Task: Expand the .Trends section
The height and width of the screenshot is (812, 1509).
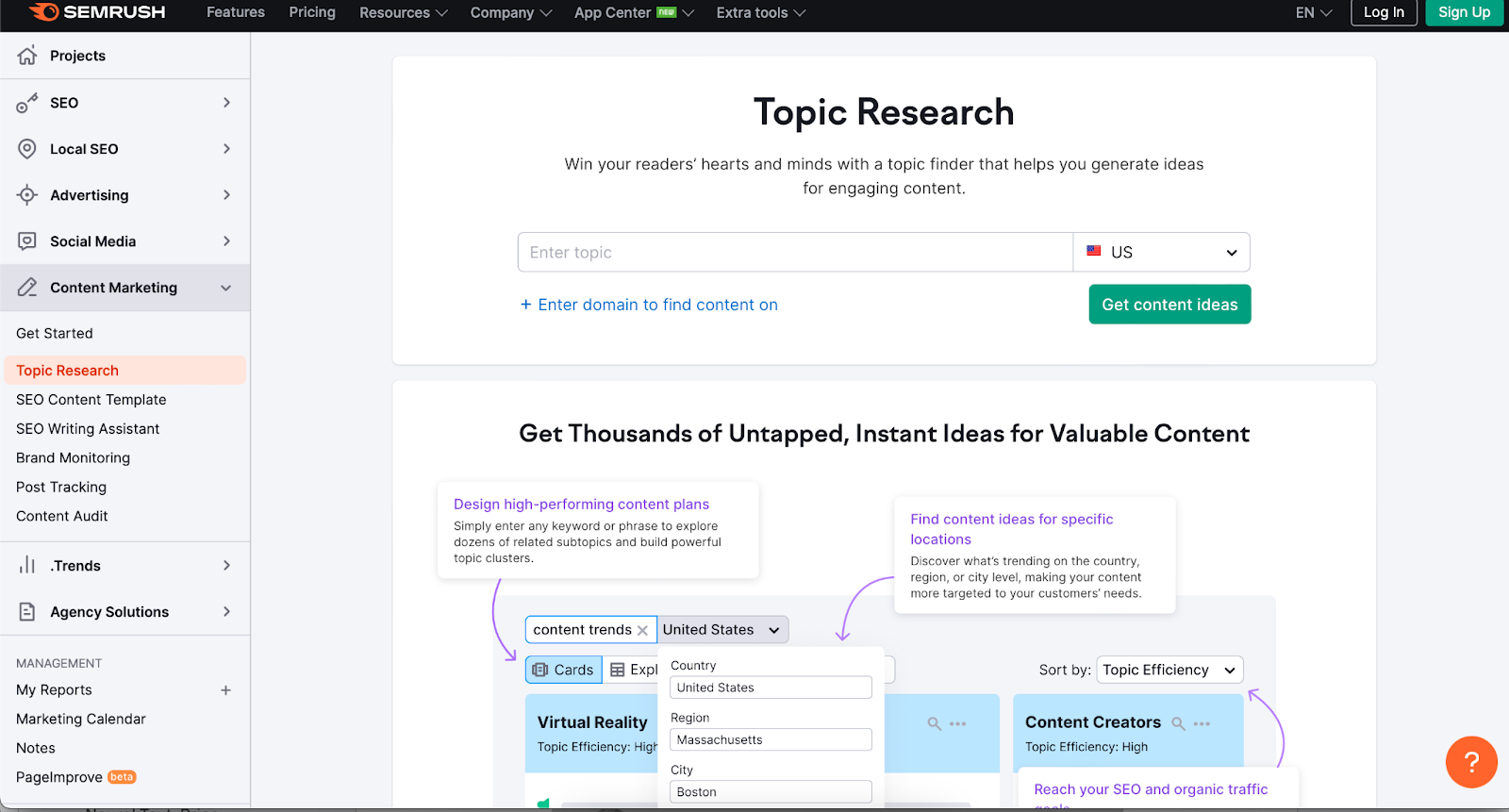Action: 226,566
